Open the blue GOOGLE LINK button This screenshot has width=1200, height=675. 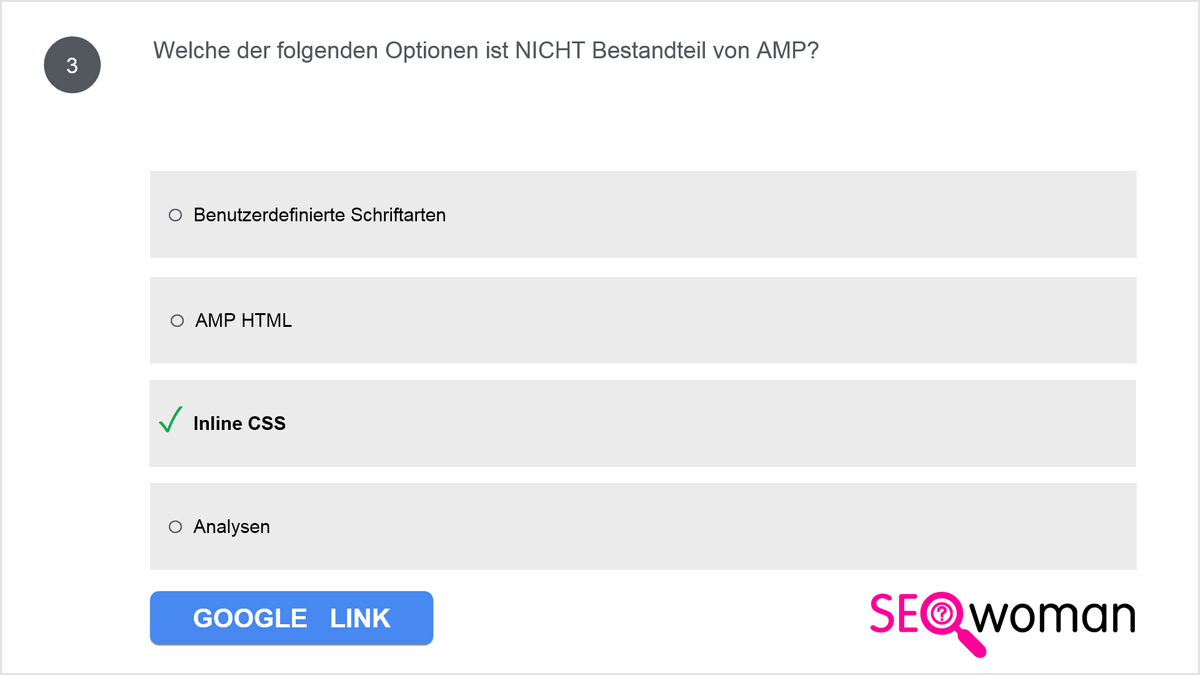click(x=291, y=618)
